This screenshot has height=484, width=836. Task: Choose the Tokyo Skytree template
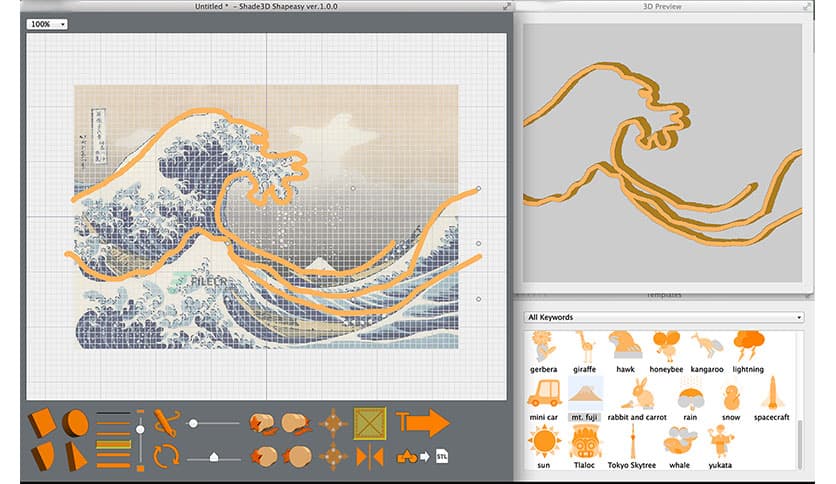pos(632,447)
